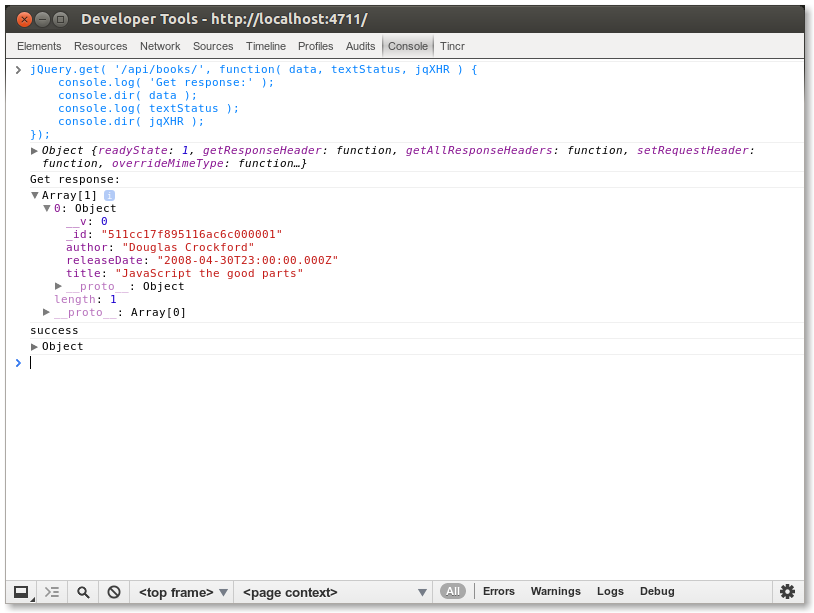The image size is (814, 613).
Task: Open the top frame dropdown
Action: coord(184,592)
